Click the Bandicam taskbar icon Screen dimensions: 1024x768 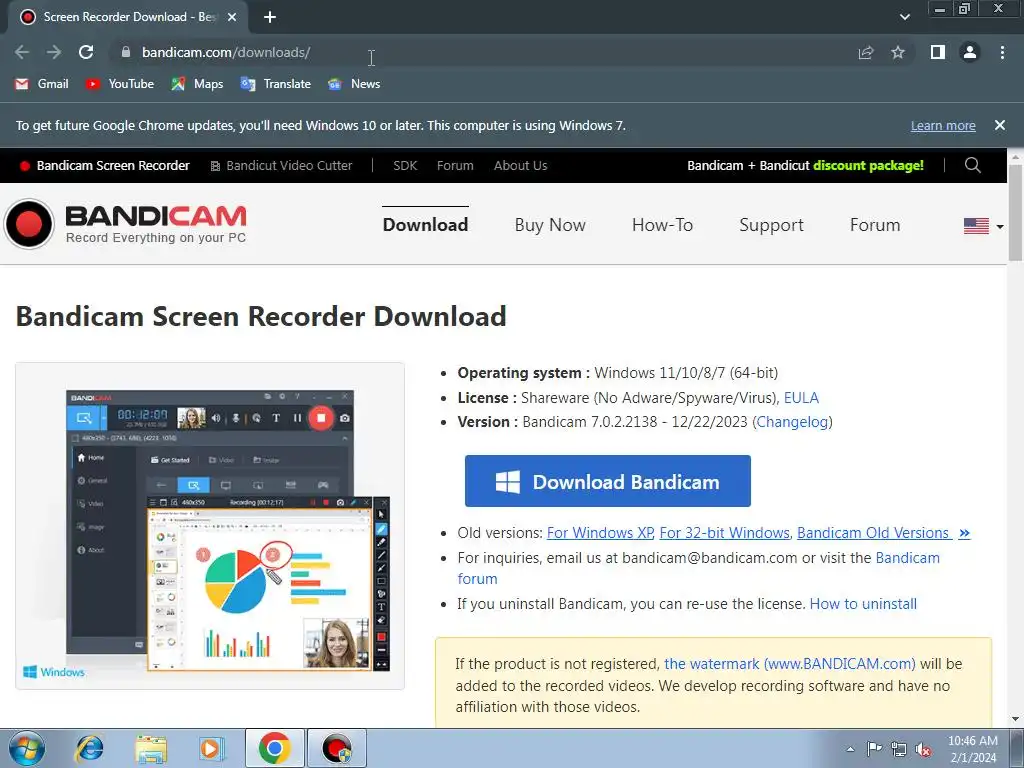tap(337, 748)
